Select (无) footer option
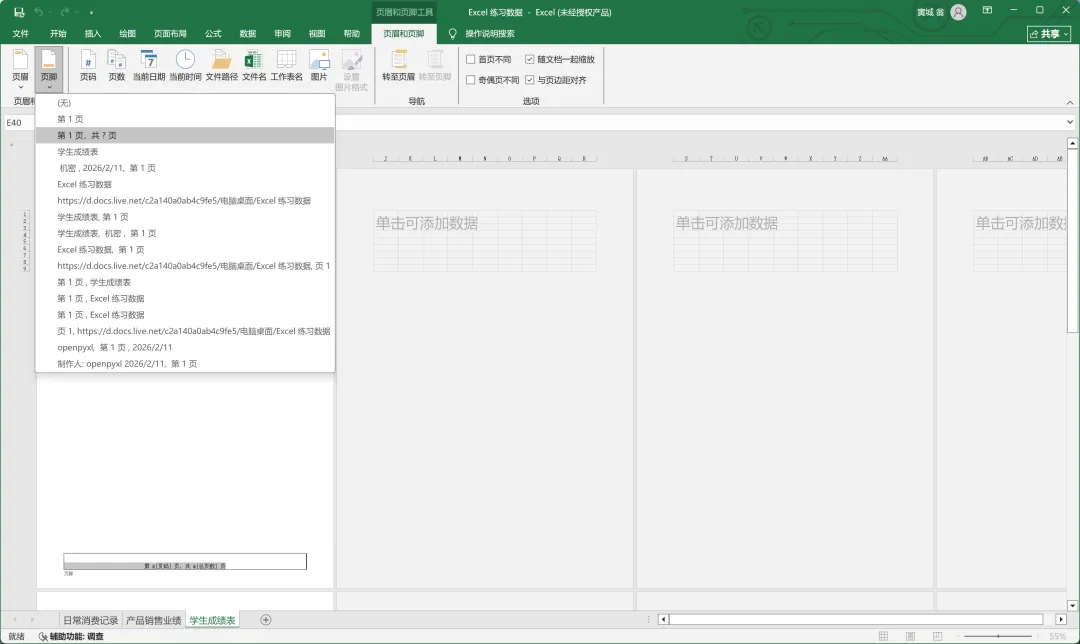The height and width of the screenshot is (644, 1080). tap(185, 103)
